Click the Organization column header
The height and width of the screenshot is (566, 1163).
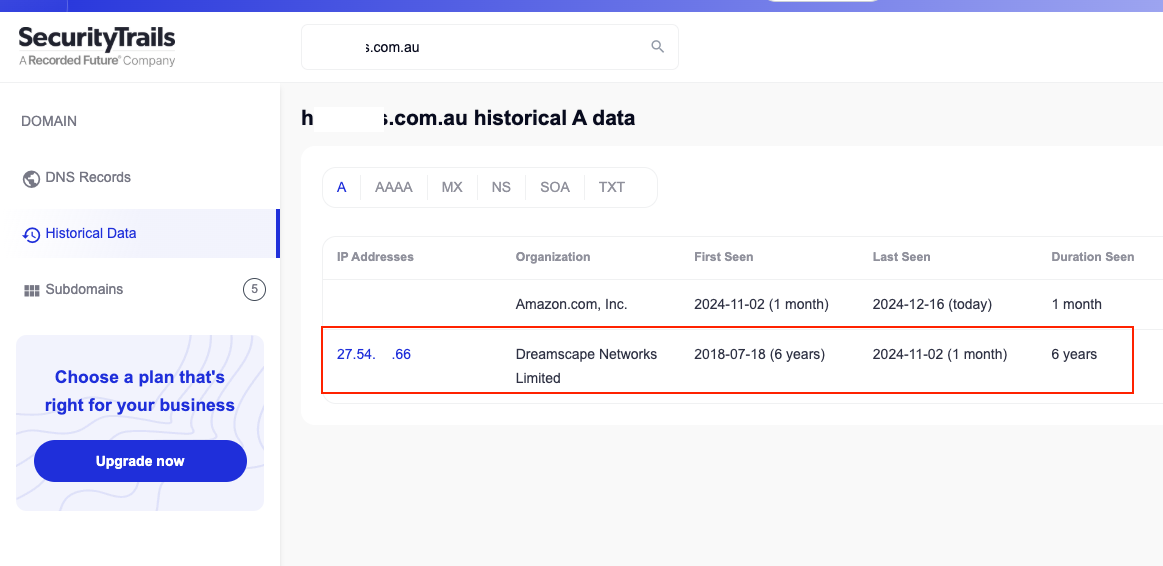point(553,257)
